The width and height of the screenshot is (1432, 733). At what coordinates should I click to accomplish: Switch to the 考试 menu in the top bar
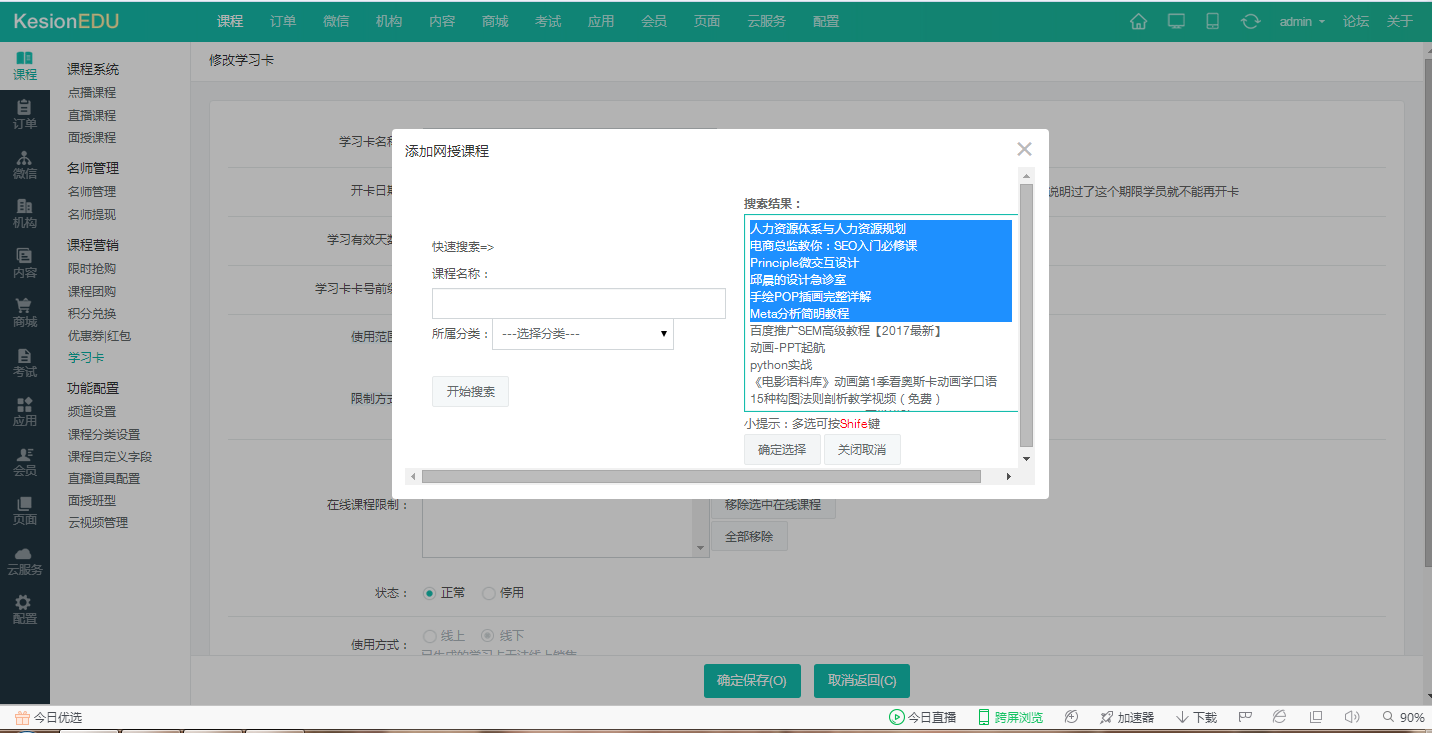coord(548,20)
